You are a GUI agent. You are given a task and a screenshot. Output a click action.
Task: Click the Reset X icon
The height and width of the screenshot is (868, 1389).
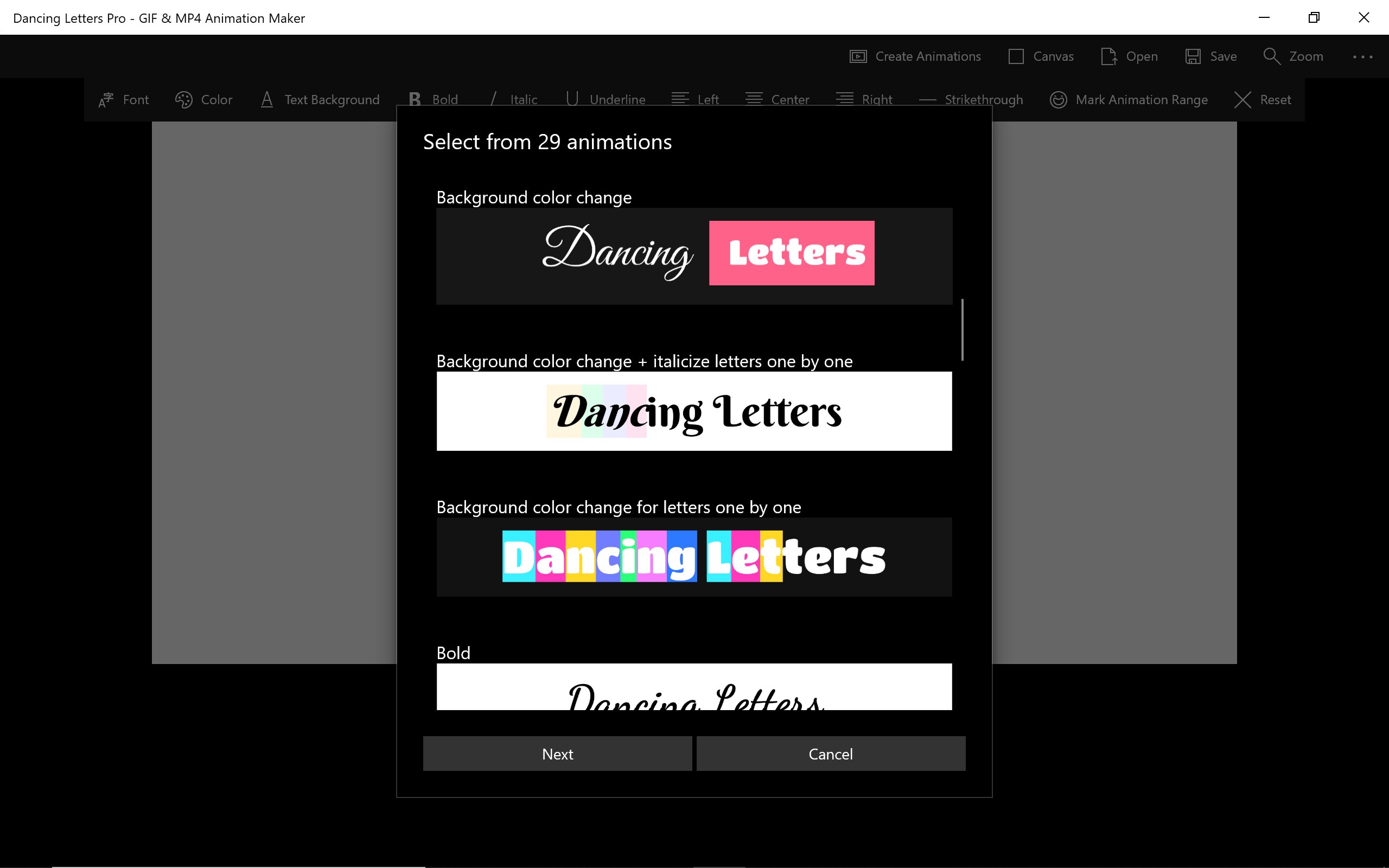1242,100
